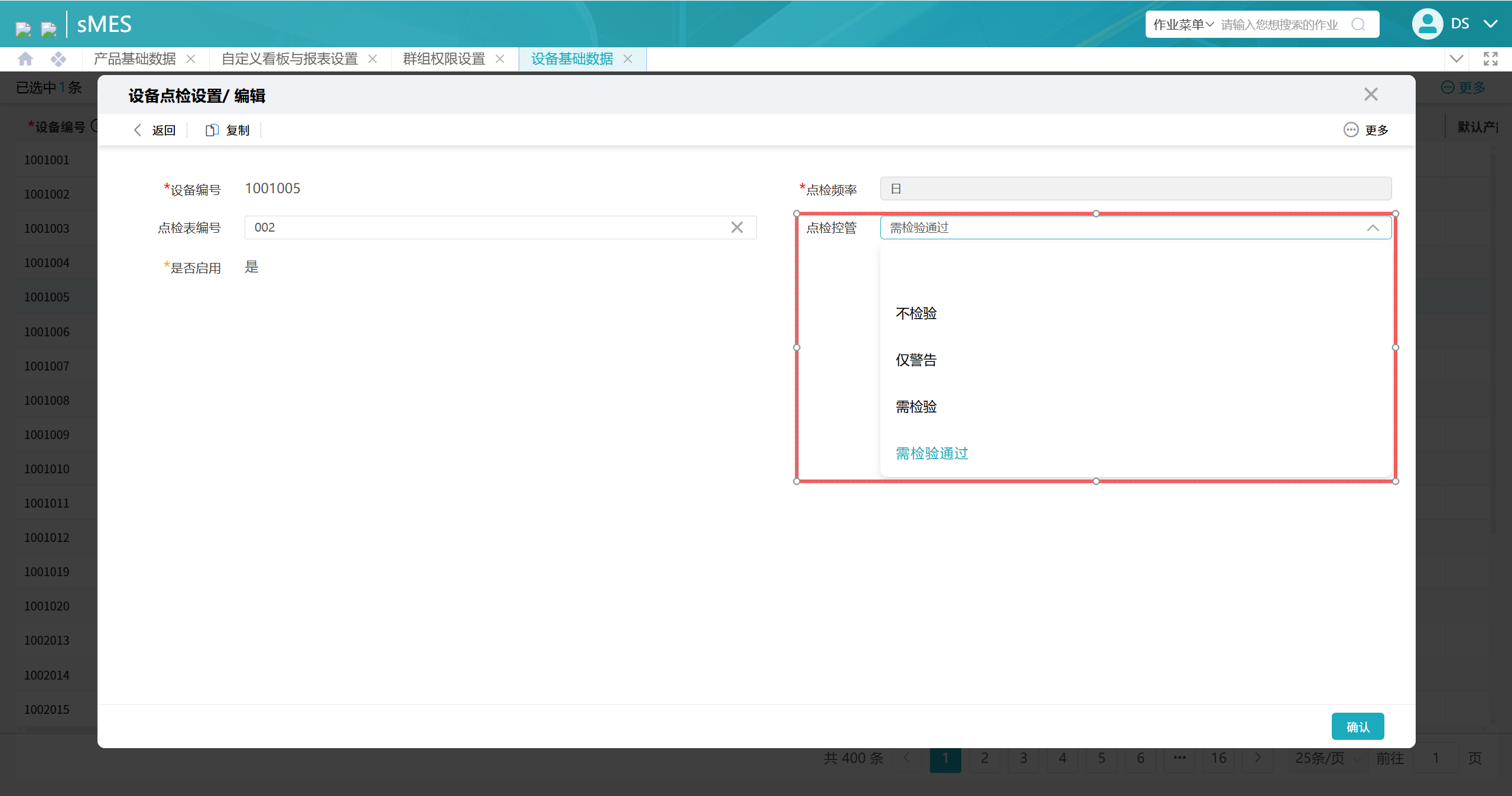This screenshot has height=796, width=1512.
Task: Select 需检验 option
Action: [1136, 407]
